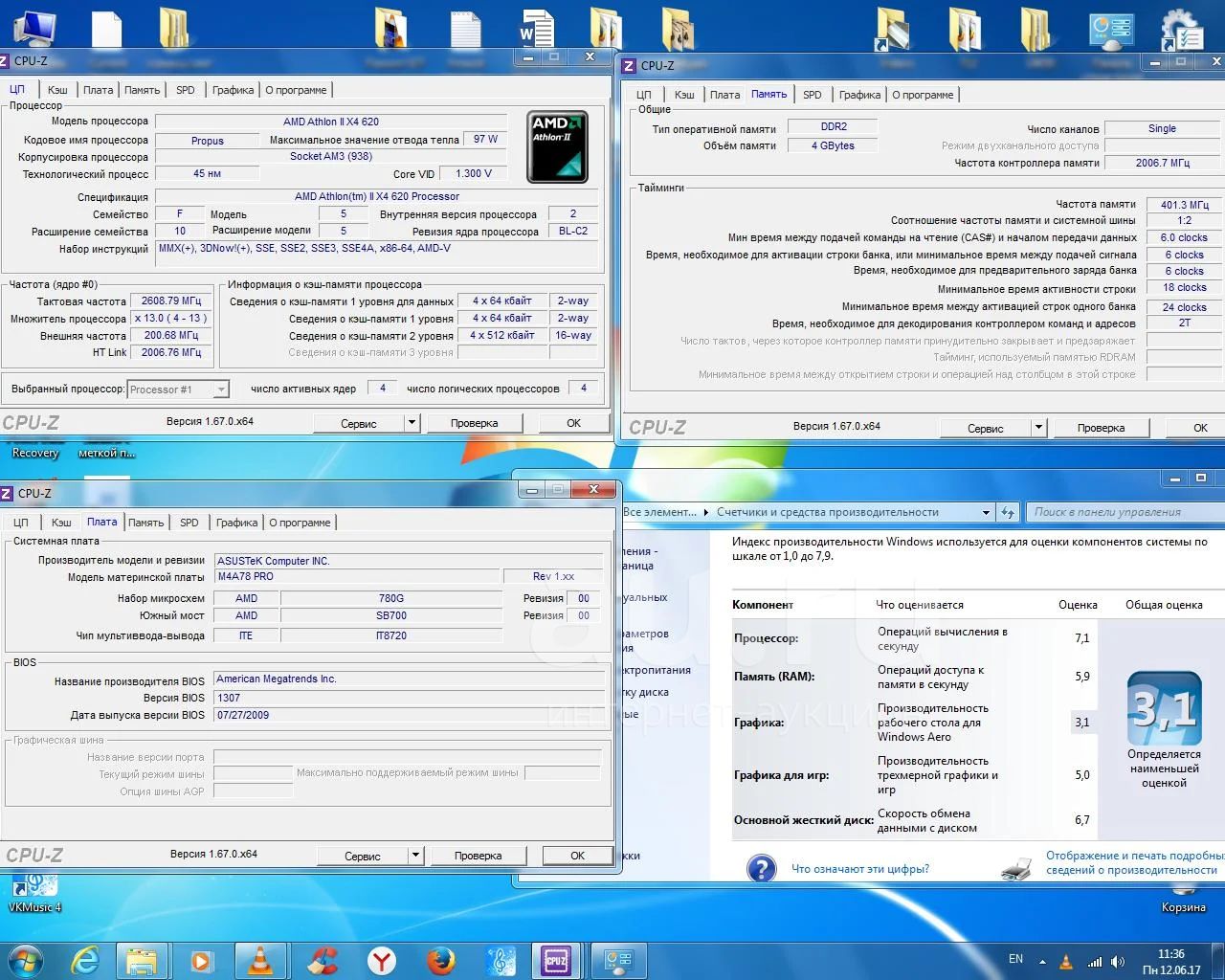Launch Internet Explorer from the taskbar
Viewport: 1225px width, 980px height.
(x=84, y=960)
